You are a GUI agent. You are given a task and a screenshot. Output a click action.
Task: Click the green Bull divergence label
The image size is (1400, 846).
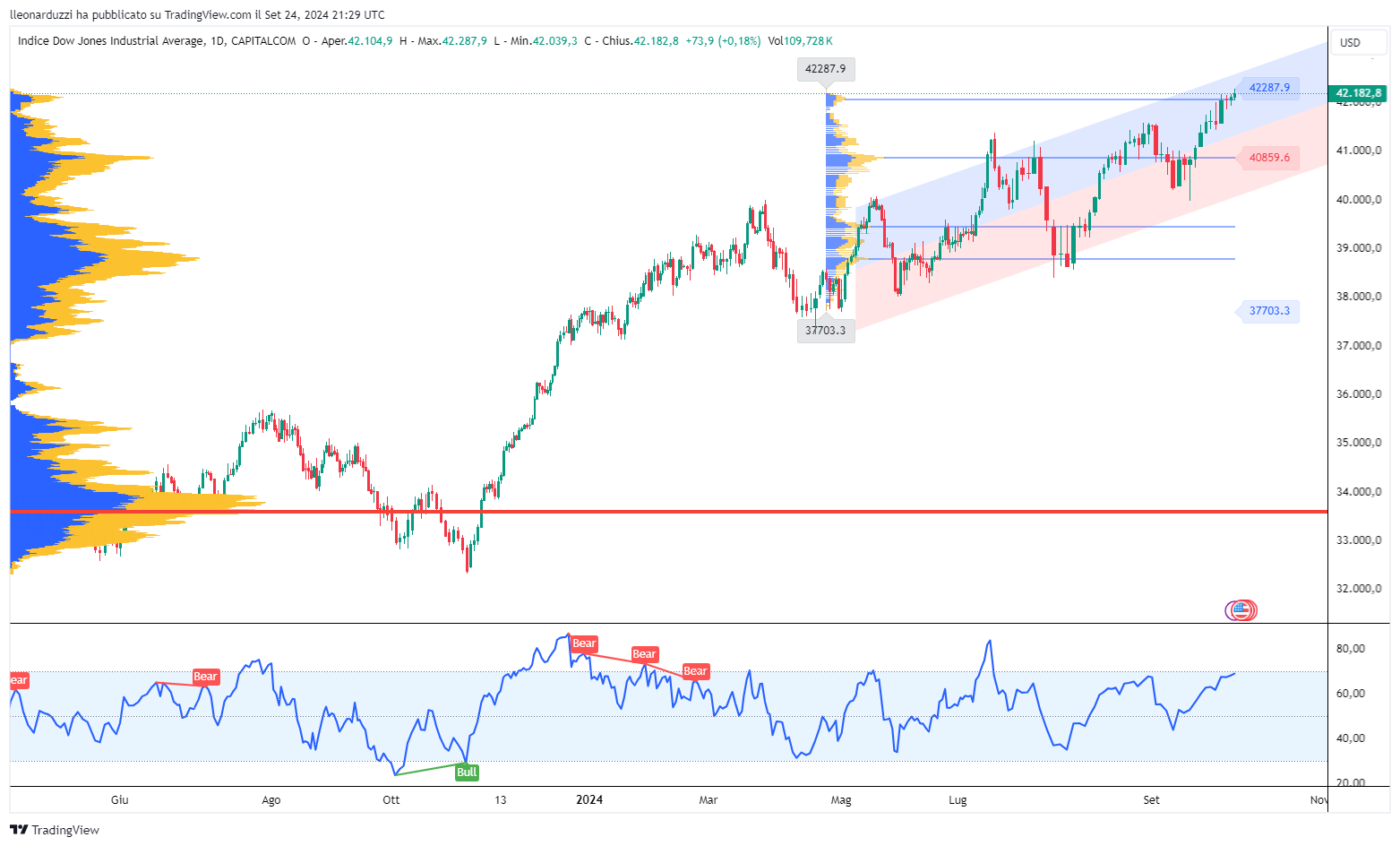(x=467, y=773)
